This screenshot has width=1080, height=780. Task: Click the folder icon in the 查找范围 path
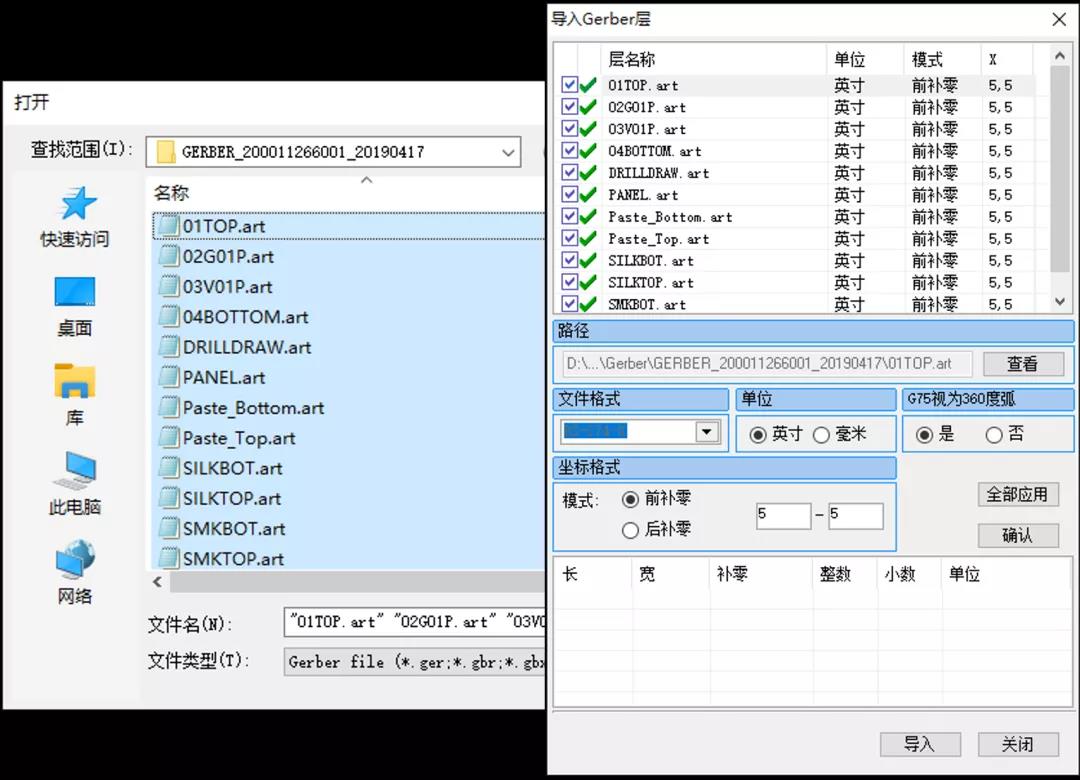click(x=168, y=151)
